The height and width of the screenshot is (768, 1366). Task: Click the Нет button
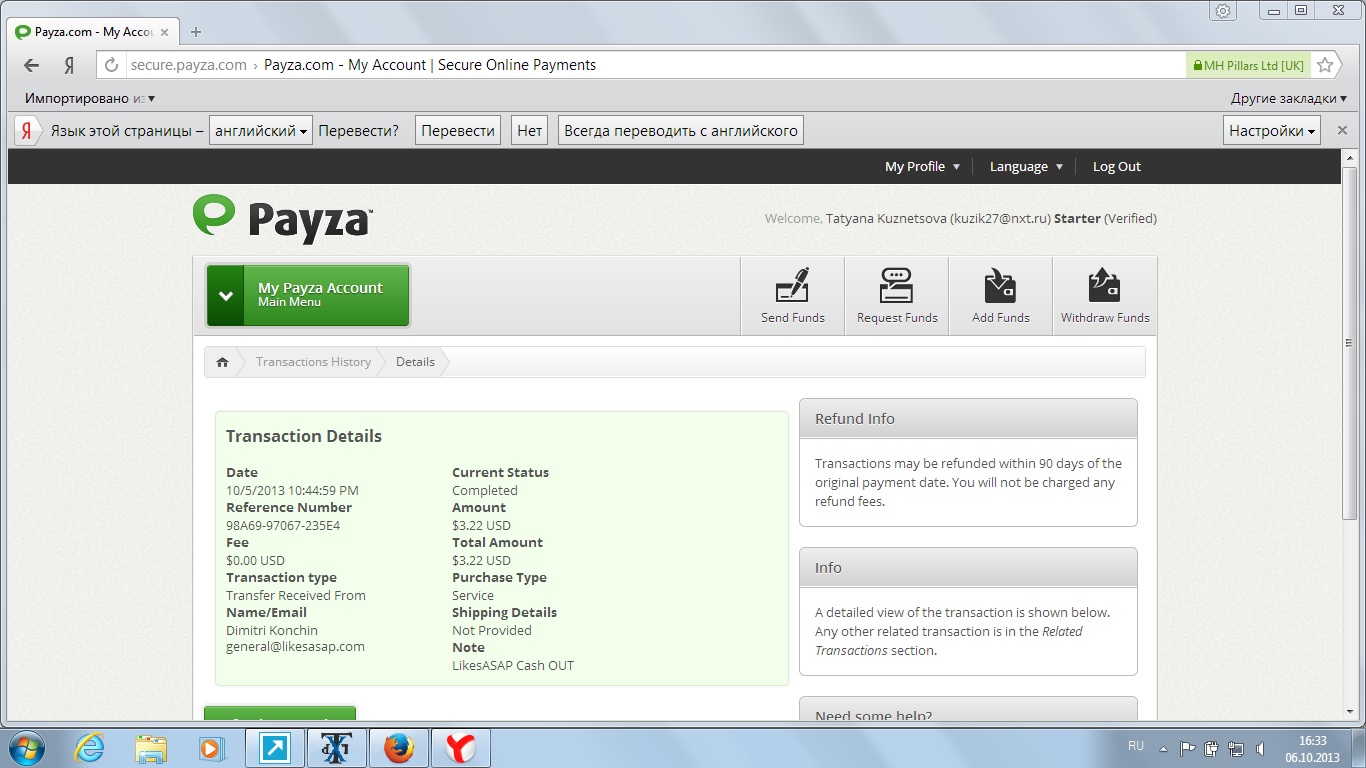[529, 131]
